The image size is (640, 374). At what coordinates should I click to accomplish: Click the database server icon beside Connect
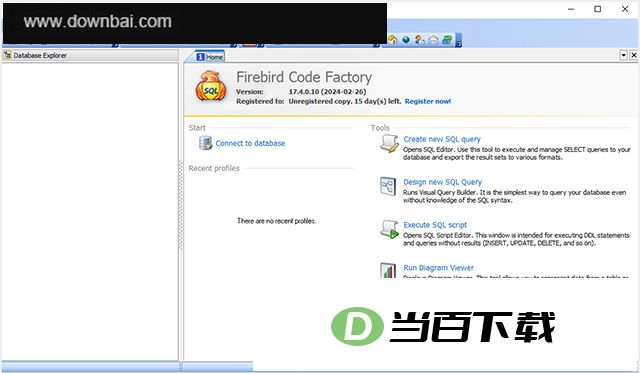coord(205,143)
